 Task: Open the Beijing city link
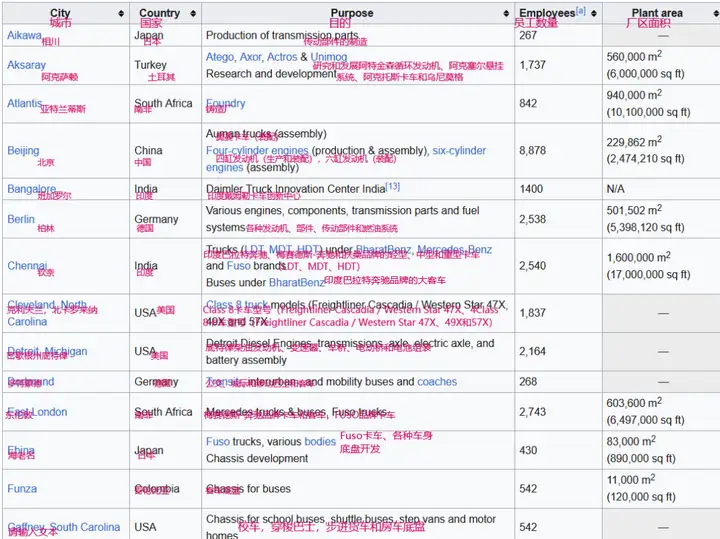pos(23,151)
